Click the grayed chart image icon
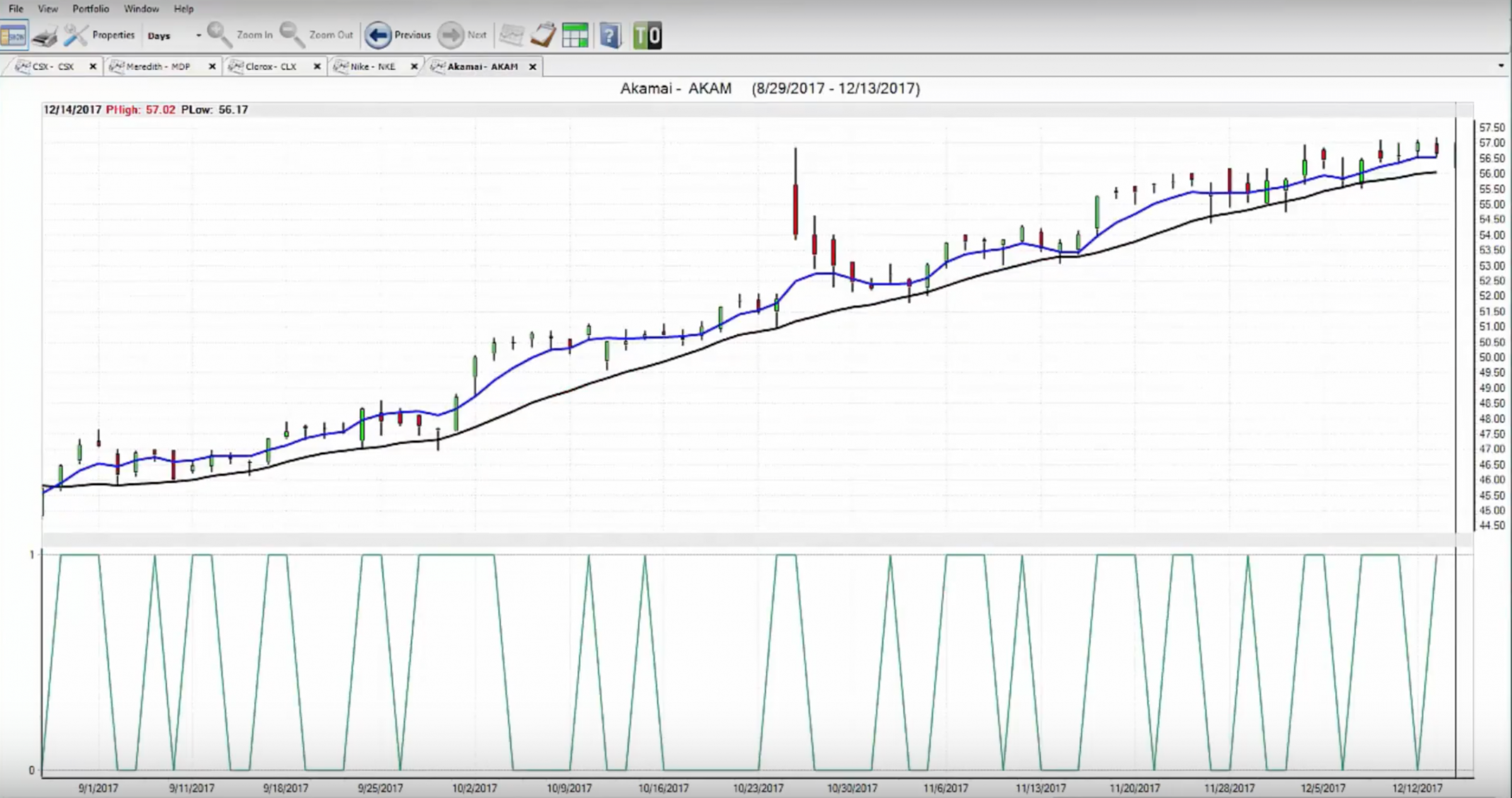 (511, 35)
